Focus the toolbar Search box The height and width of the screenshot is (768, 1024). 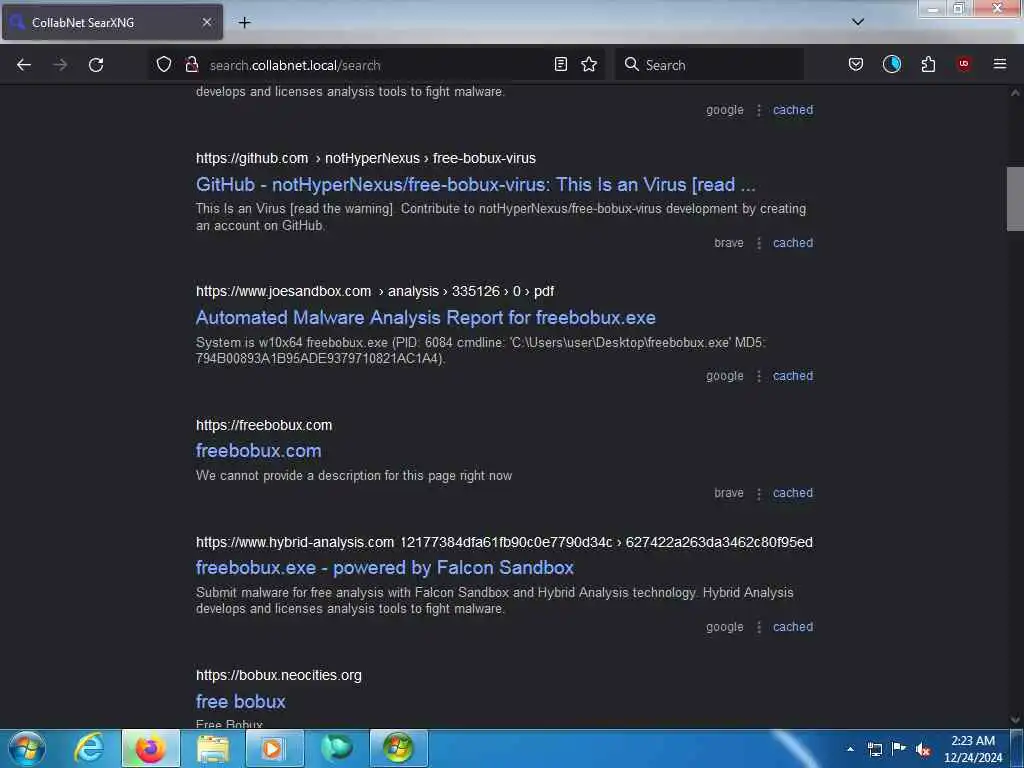(709, 65)
